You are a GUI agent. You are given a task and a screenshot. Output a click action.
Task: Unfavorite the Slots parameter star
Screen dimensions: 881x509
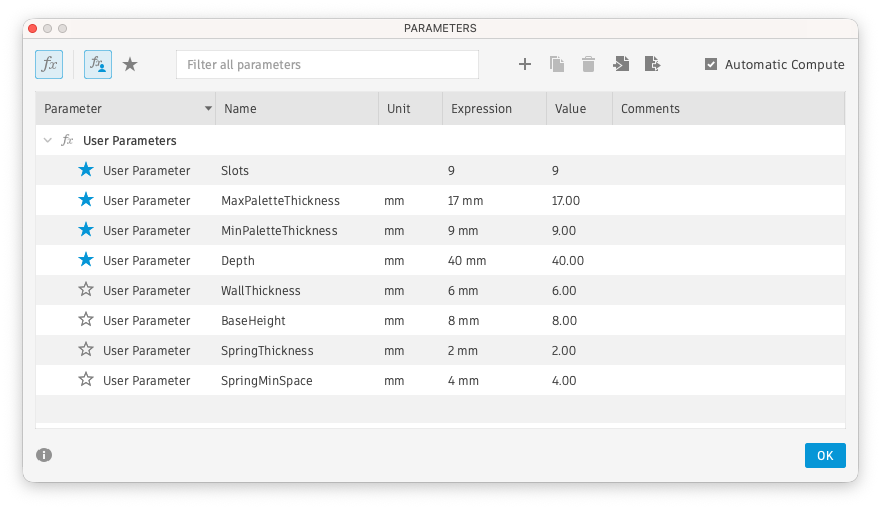point(86,171)
